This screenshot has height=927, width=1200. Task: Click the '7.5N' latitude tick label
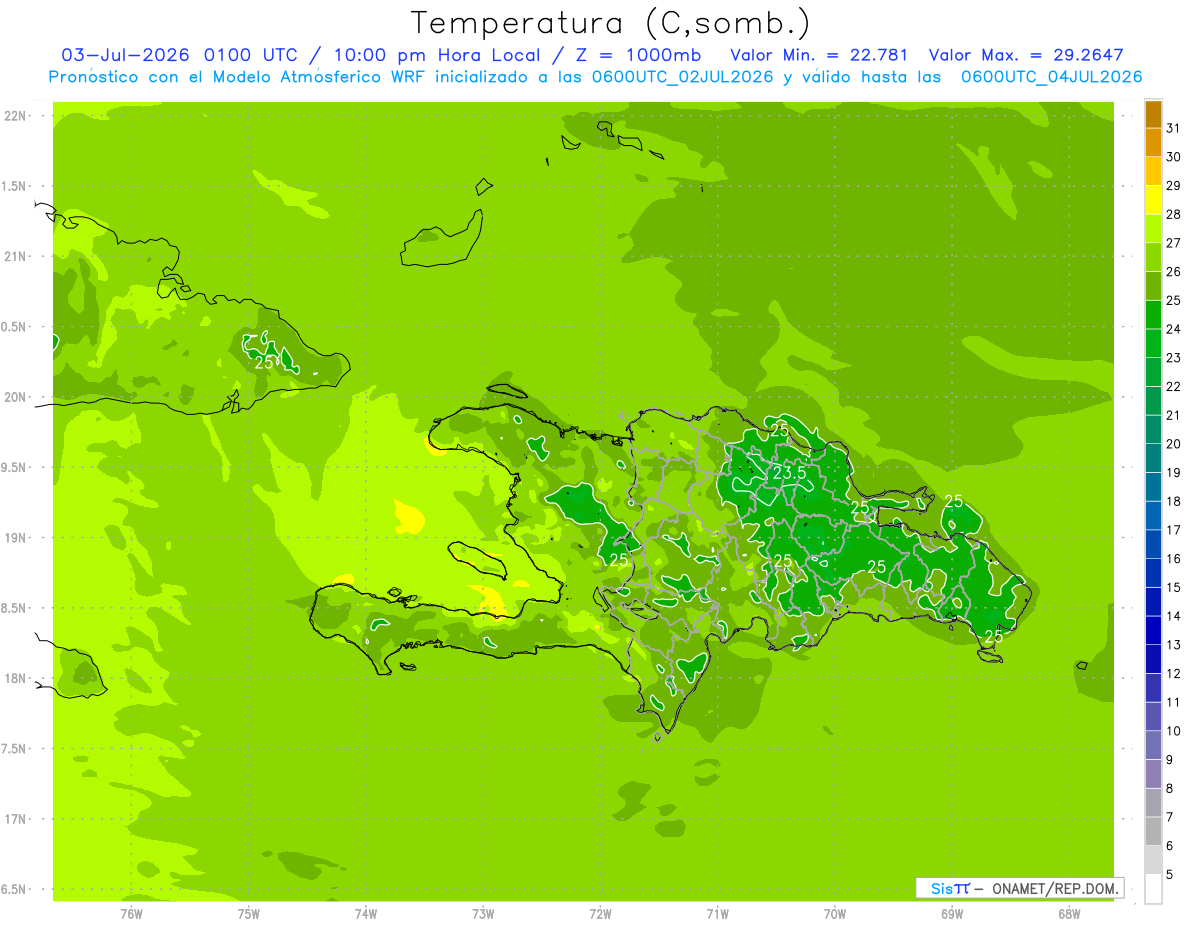coord(15,748)
